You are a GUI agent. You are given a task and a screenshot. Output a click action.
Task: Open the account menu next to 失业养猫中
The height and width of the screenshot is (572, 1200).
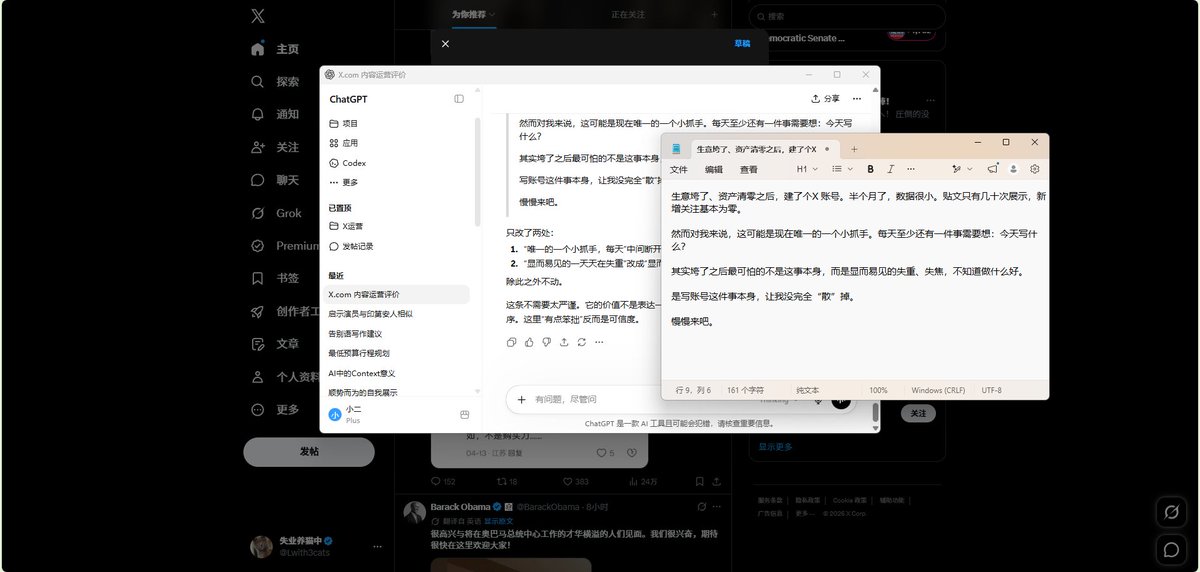coord(377,546)
